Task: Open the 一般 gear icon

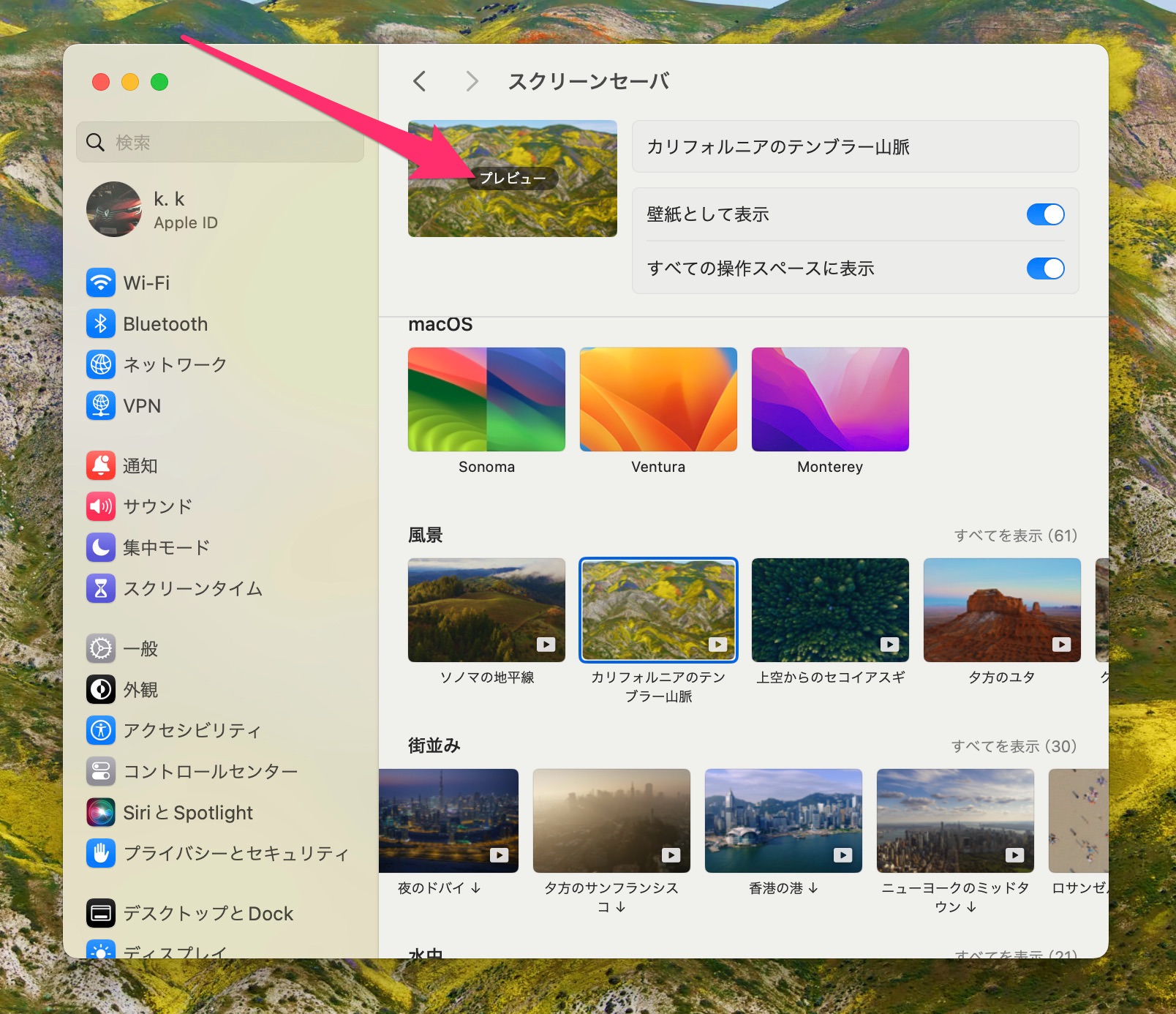Action: tap(101, 648)
